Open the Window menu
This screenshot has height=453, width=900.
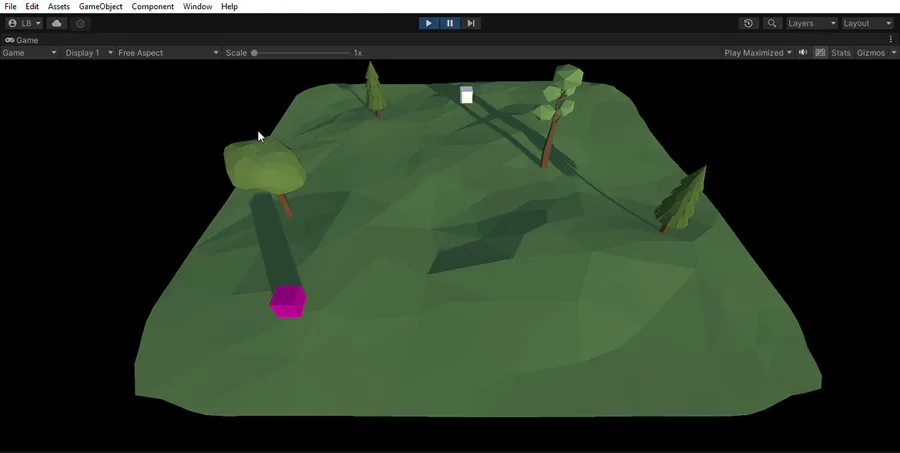pyautogui.click(x=197, y=6)
